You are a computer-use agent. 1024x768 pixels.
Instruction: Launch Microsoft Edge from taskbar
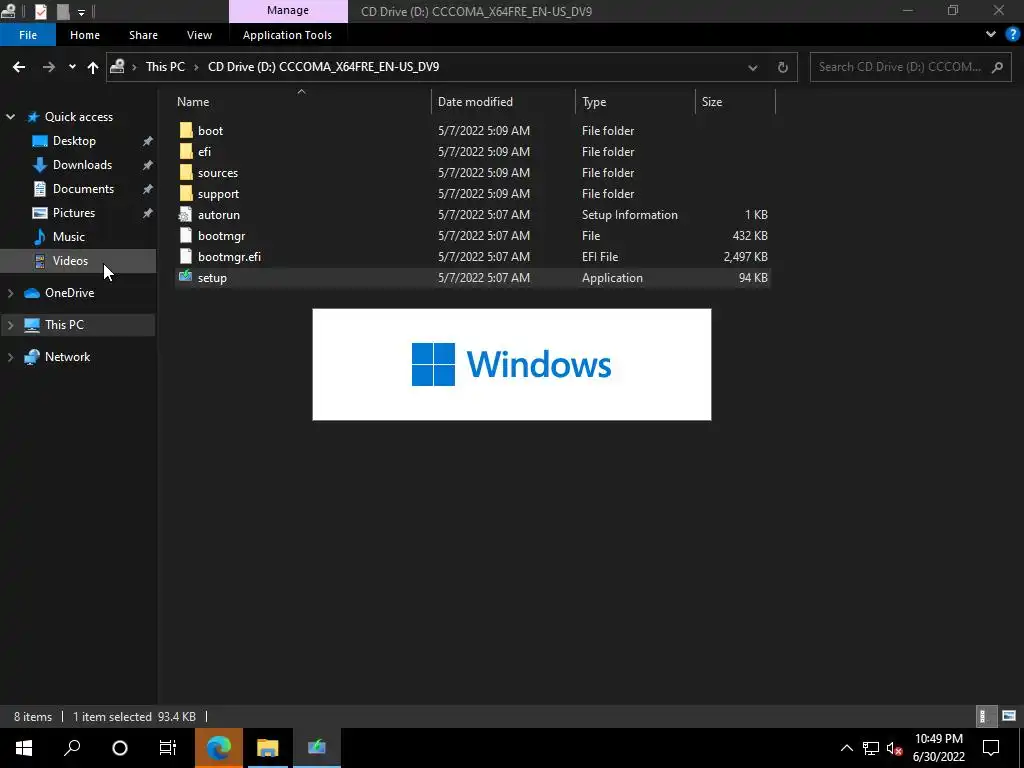[x=219, y=748]
